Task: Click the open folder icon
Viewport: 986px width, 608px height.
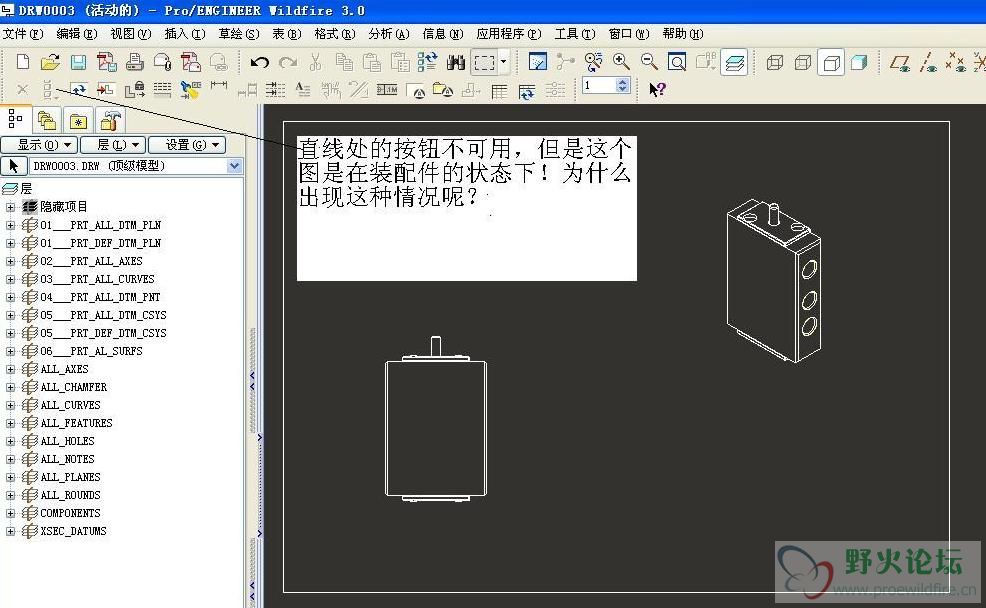Action: (50, 62)
